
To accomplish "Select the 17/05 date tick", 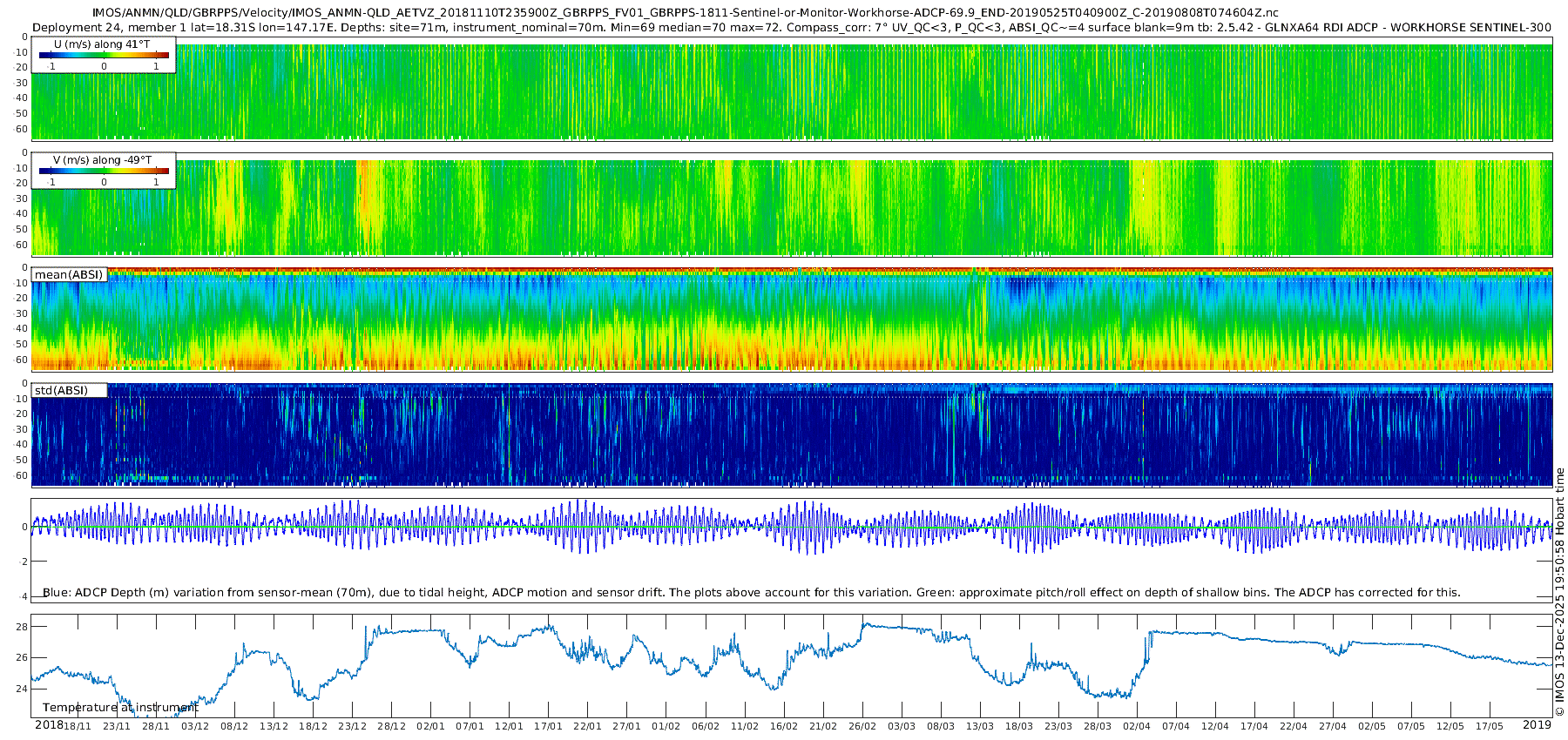I will click(1490, 726).
